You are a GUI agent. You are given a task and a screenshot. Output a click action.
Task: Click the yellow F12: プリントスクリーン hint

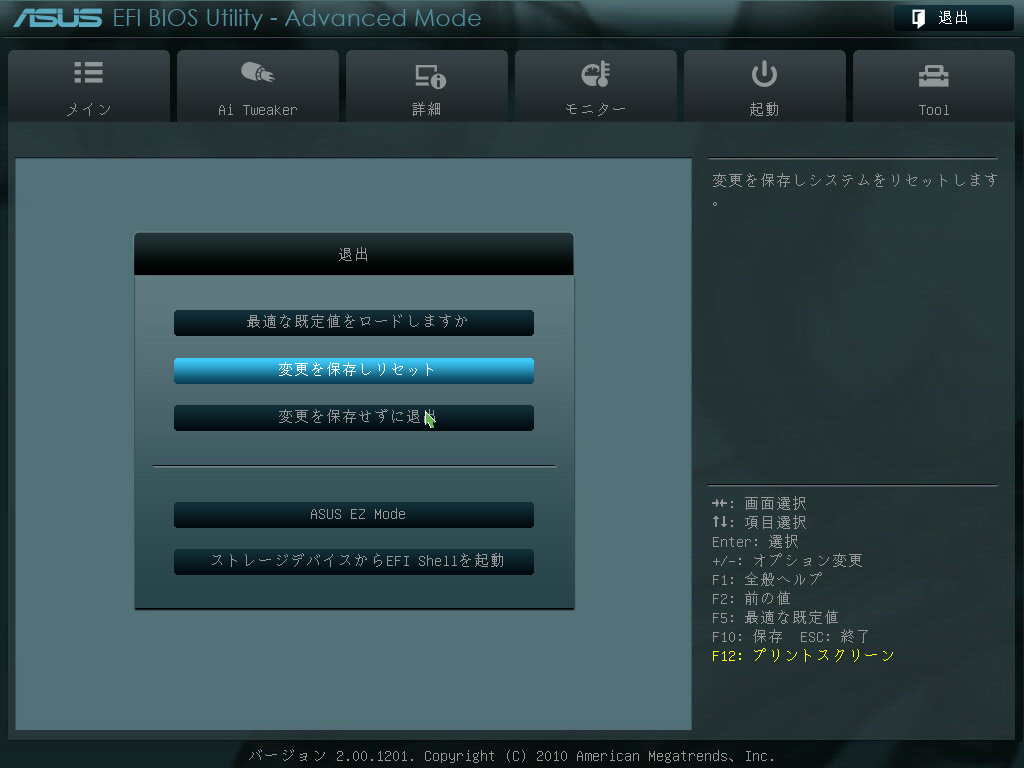pos(803,655)
